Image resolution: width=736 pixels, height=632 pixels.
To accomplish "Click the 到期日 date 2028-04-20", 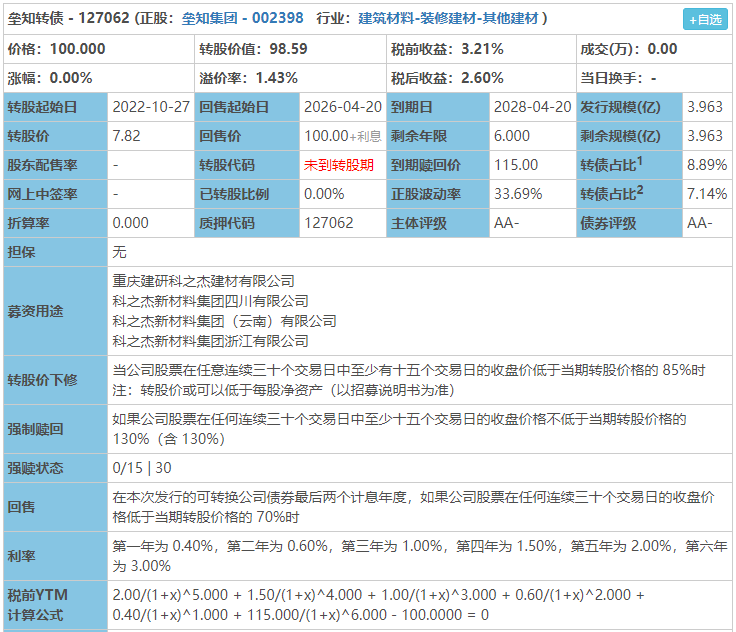I will pyautogui.click(x=532, y=107).
